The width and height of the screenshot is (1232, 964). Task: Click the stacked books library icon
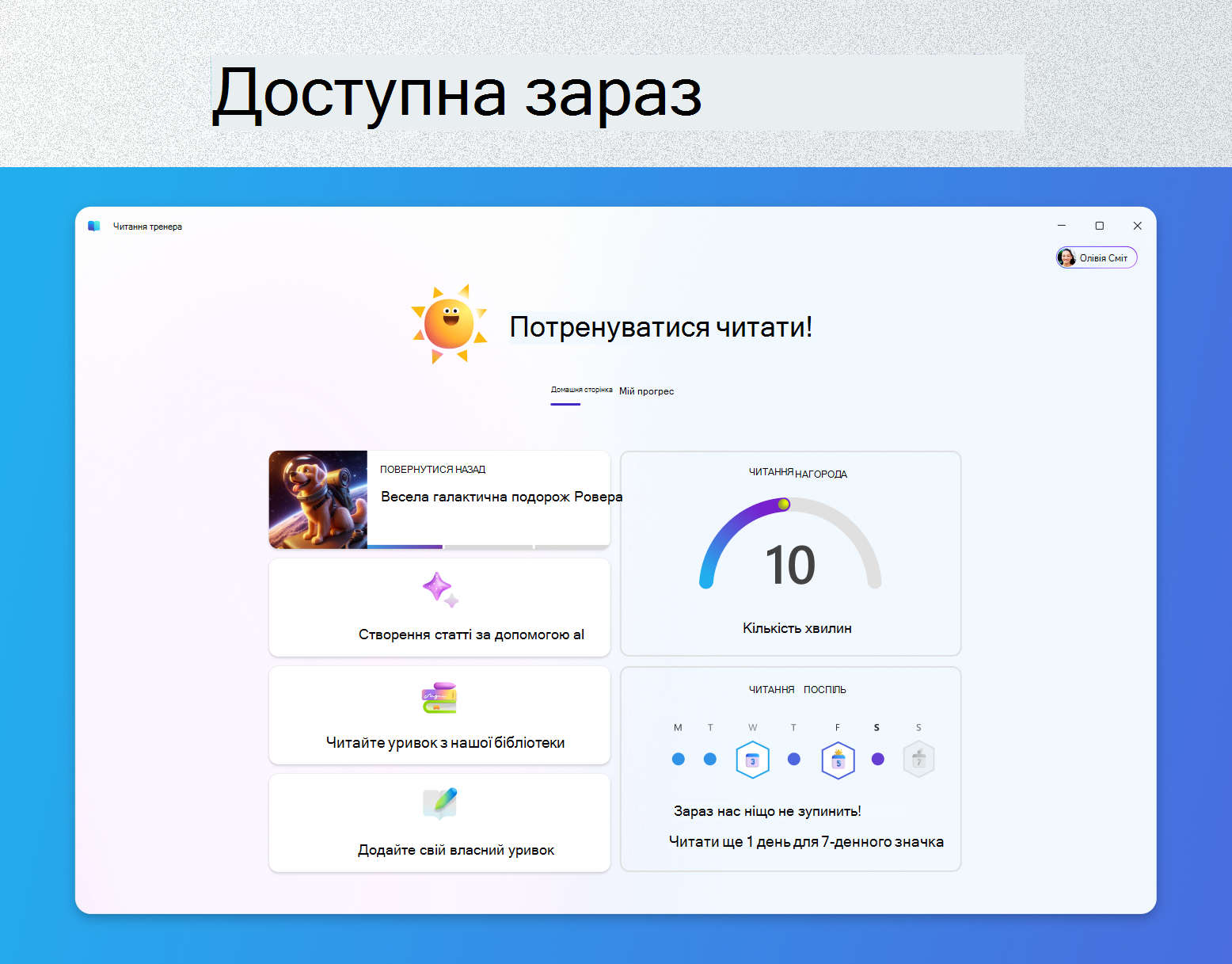click(x=439, y=698)
